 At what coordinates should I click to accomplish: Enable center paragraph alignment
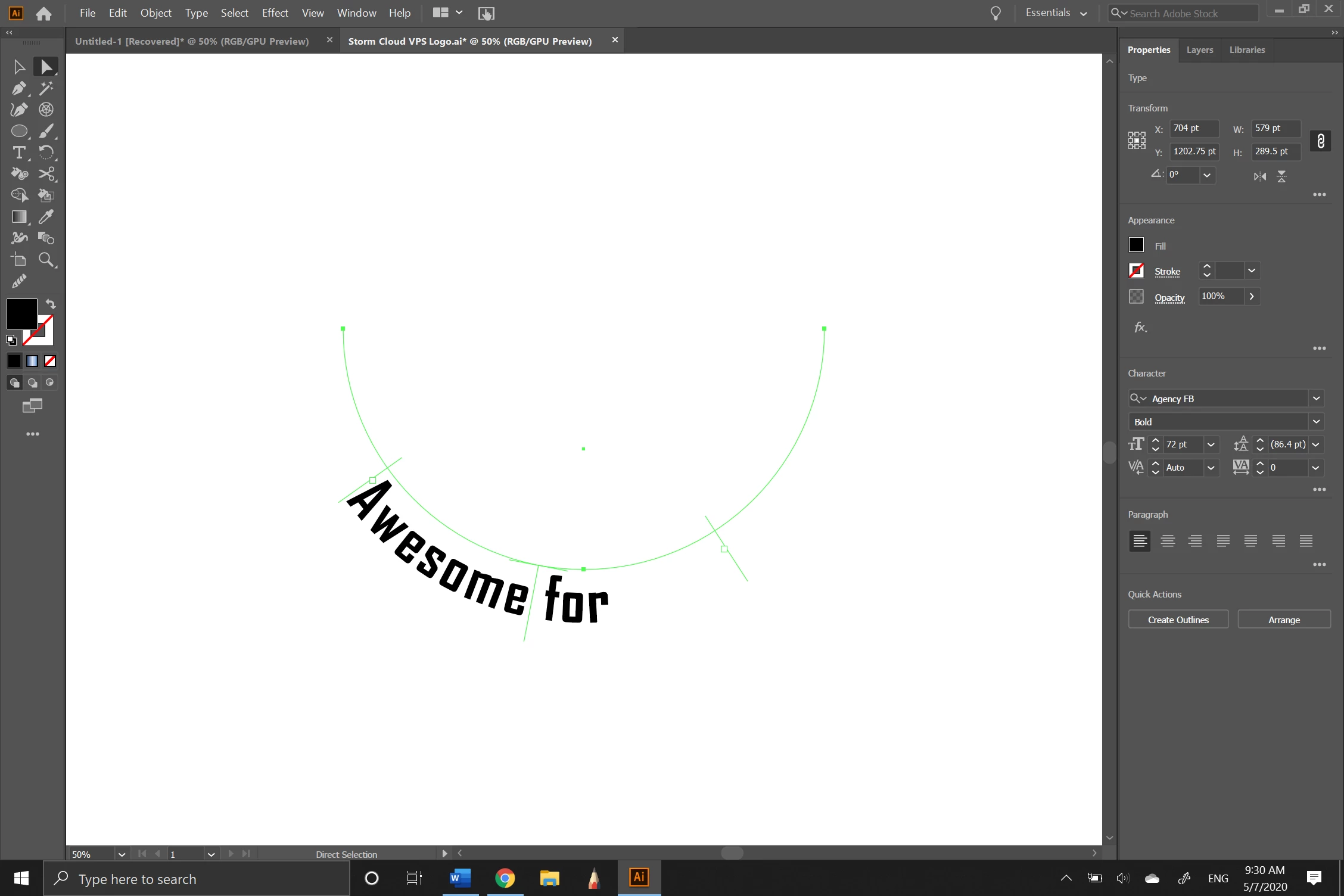[x=1168, y=541]
